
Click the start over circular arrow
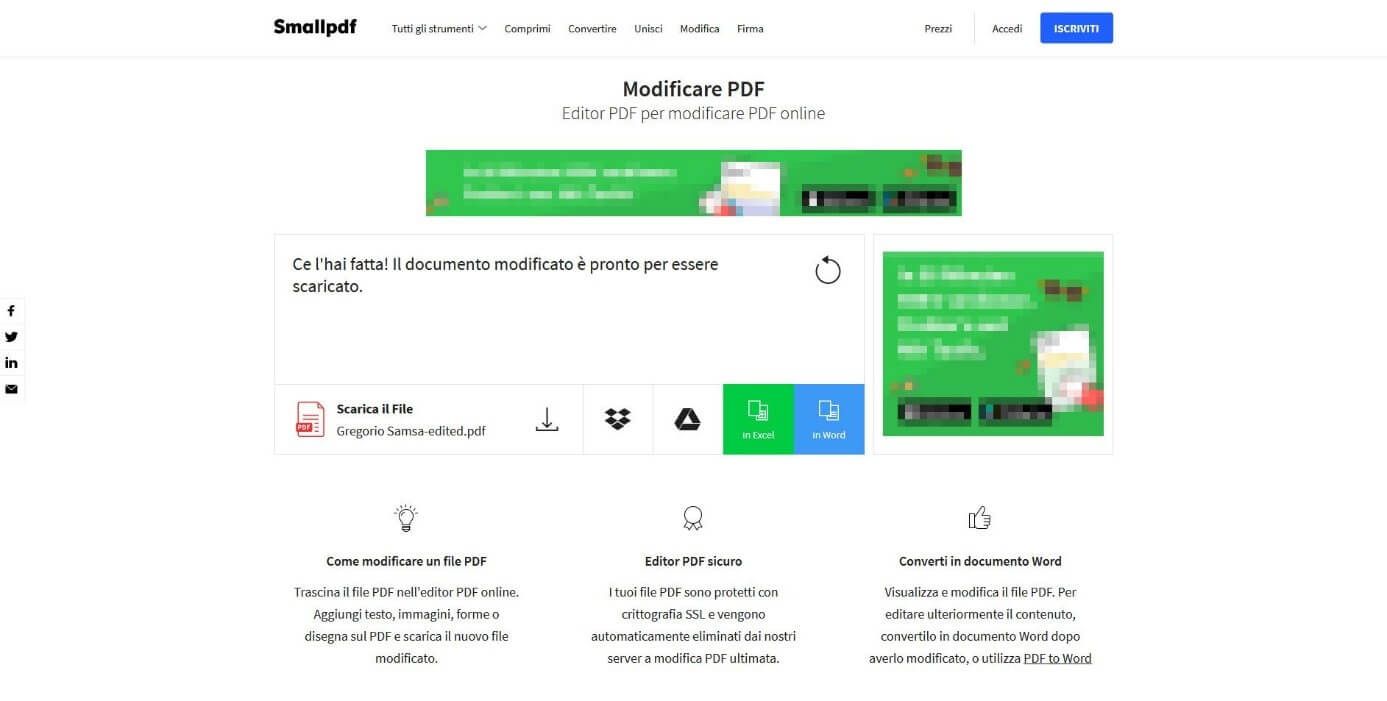pyautogui.click(x=828, y=270)
